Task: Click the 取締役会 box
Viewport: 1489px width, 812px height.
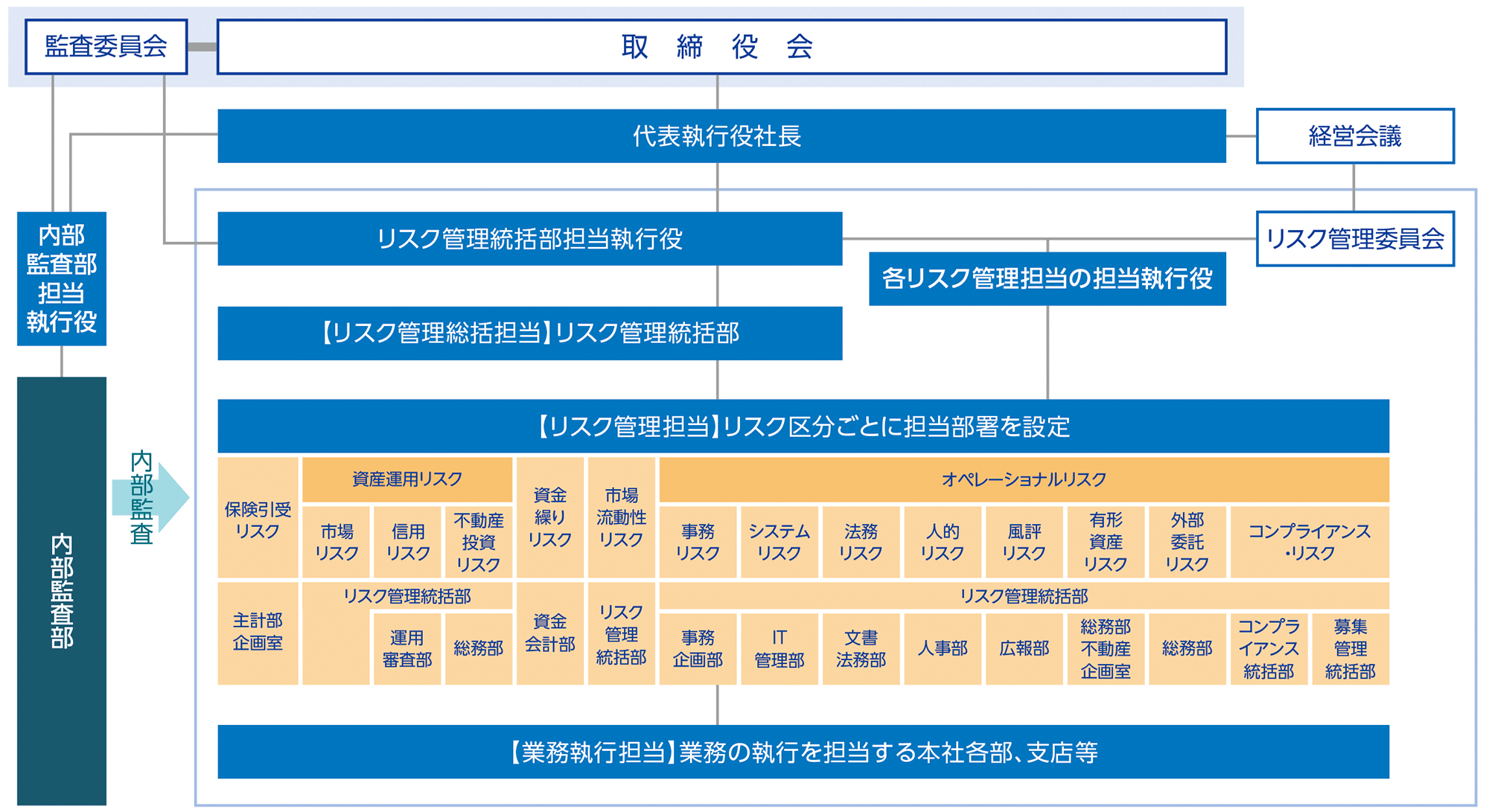Action: (721, 47)
